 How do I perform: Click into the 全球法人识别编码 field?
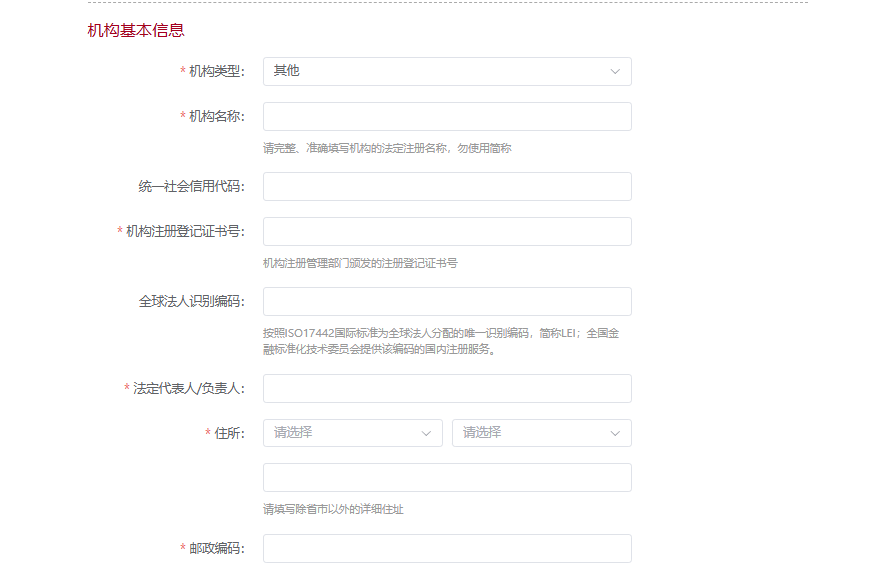[447, 301]
